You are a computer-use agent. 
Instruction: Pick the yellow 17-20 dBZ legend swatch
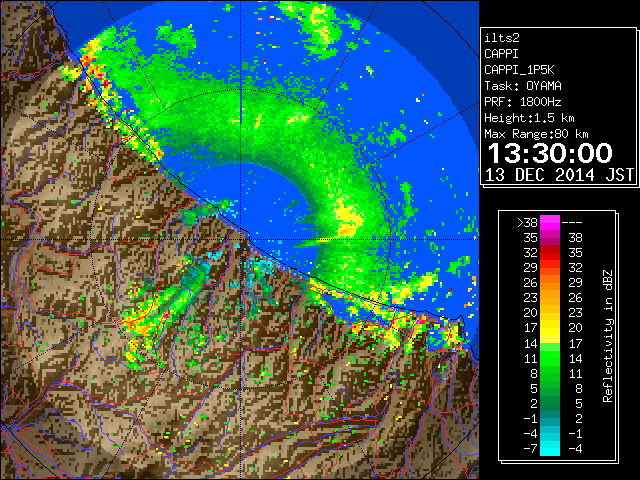(x=550, y=328)
